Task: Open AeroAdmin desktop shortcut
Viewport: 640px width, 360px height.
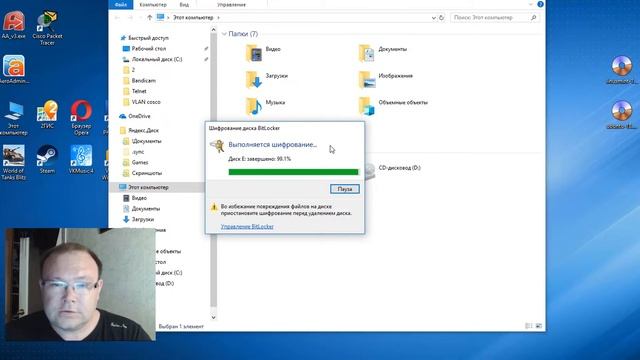Action: [x=13, y=69]
